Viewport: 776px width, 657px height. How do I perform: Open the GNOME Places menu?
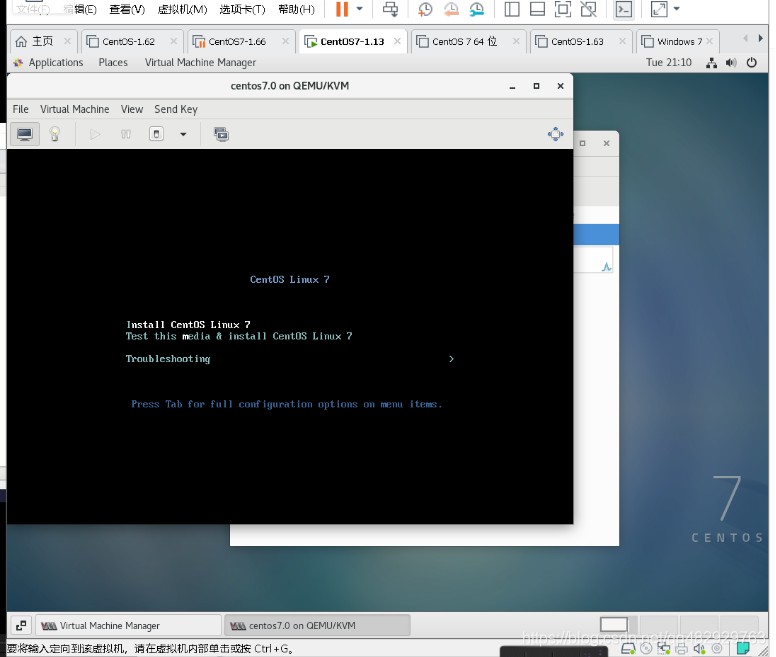[113, 63]
